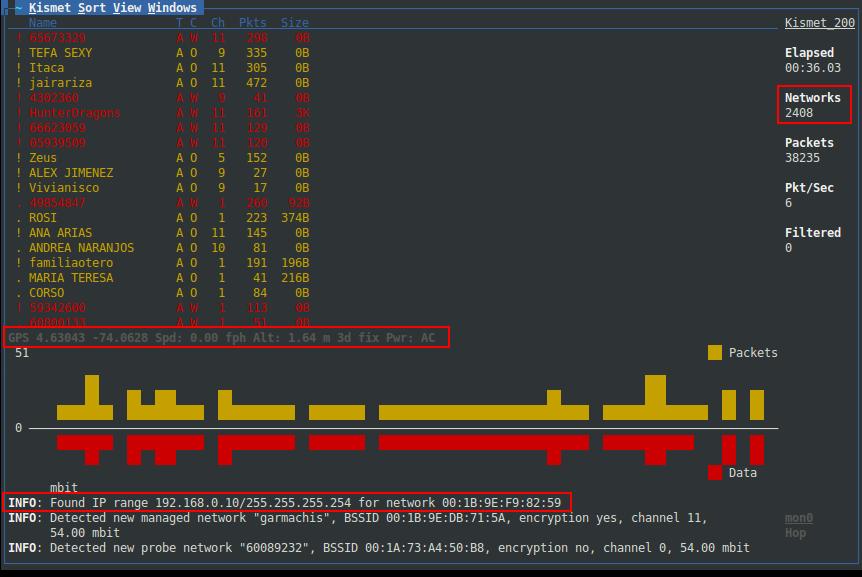
Task: Click the yellow Packets legend swatch
Action: click(714, 353)
